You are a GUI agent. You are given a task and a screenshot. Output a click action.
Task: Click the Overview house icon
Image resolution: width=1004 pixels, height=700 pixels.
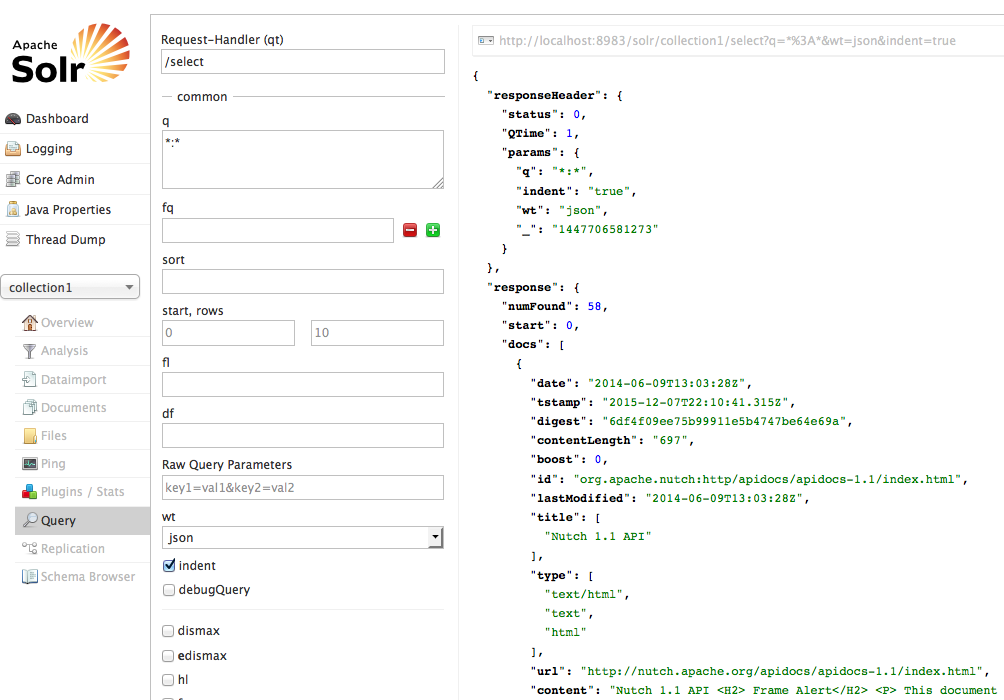click(x=29, y=323)
